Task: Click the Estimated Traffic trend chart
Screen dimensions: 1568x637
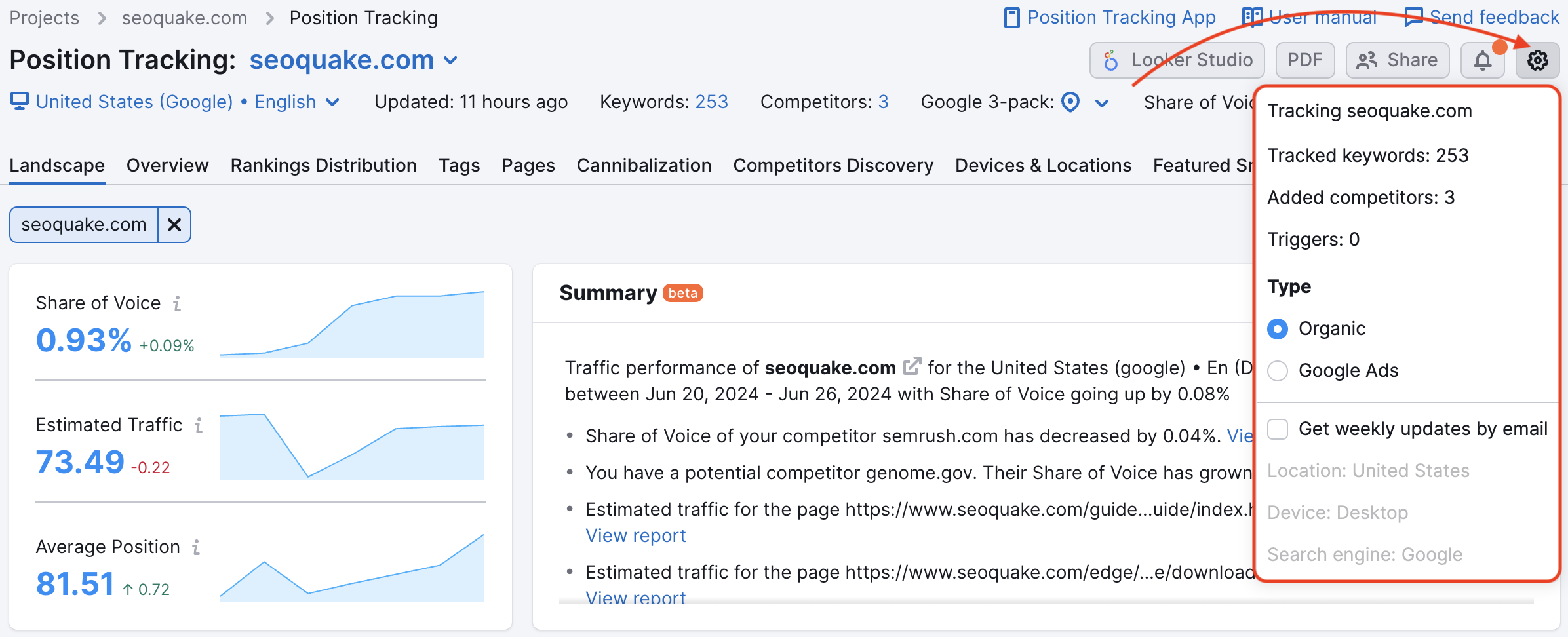Action: (352, 446)
